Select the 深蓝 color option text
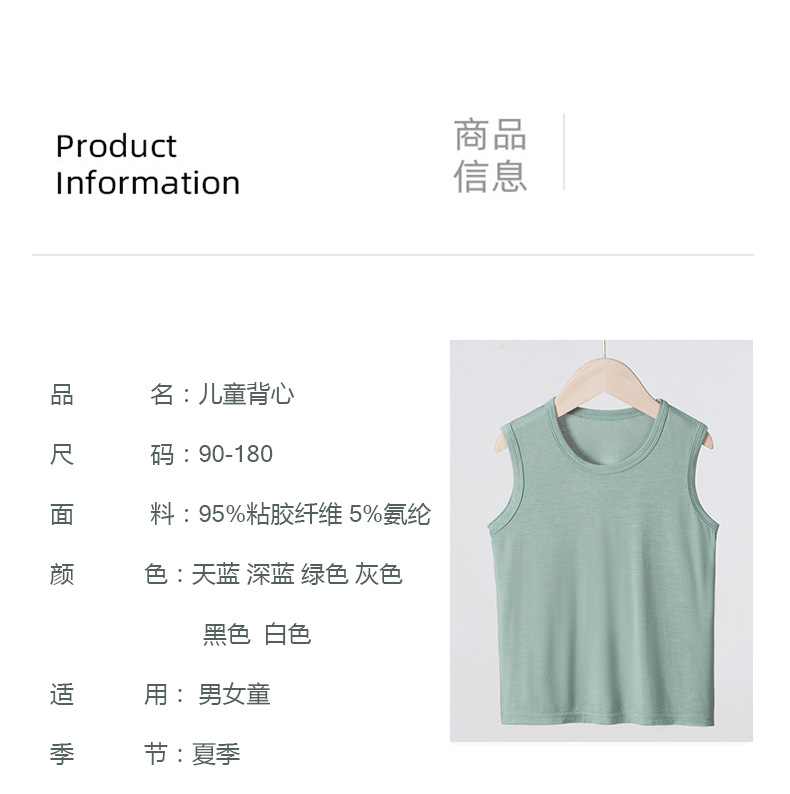Screen dimensions: 790x794 click(x=270, y=574)
